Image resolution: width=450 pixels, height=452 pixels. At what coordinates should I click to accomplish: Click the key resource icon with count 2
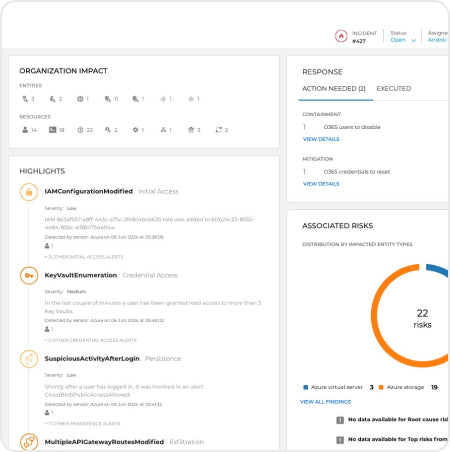coord(108,130)
